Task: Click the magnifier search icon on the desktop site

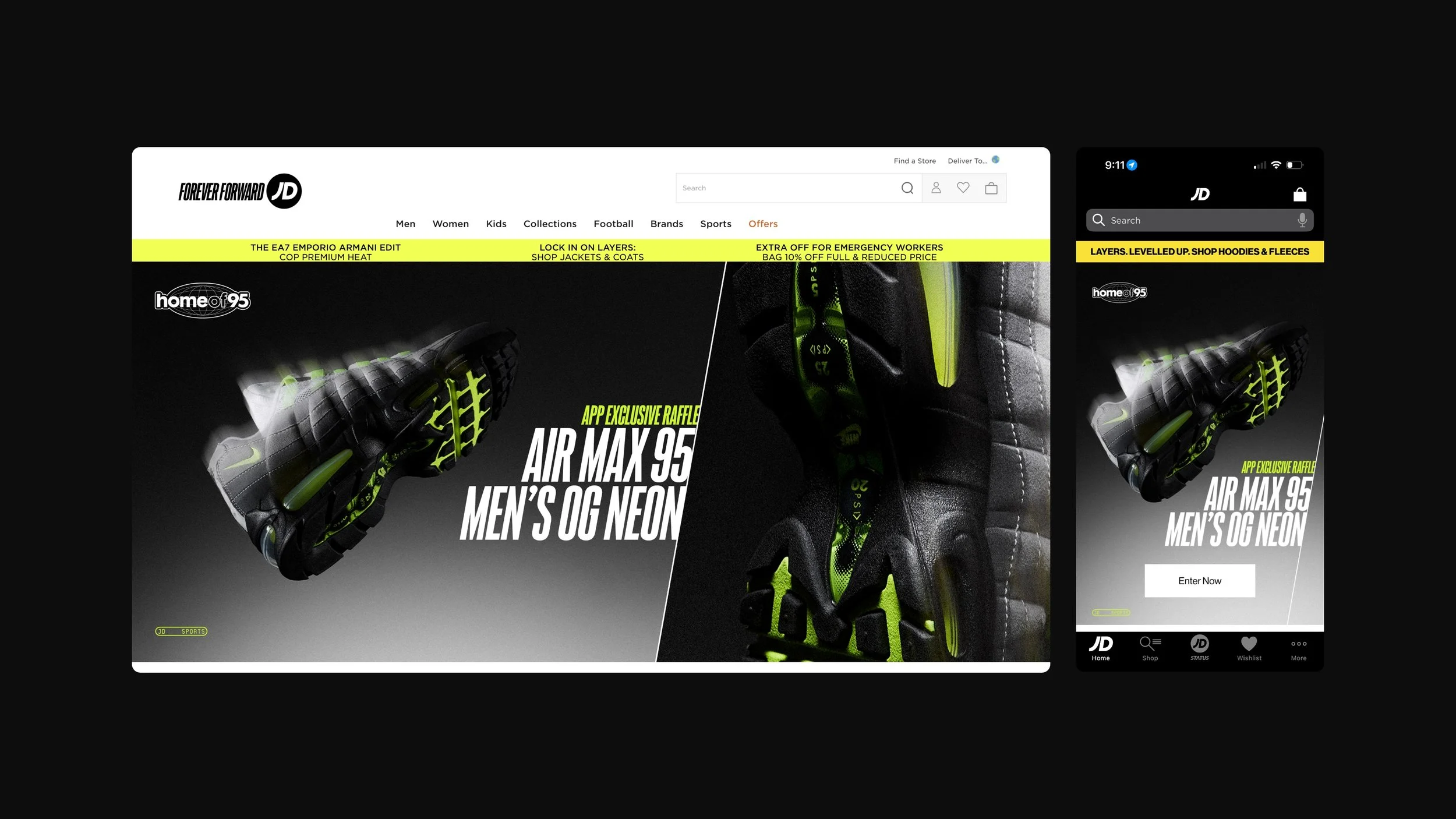Action: pos(907,188)
